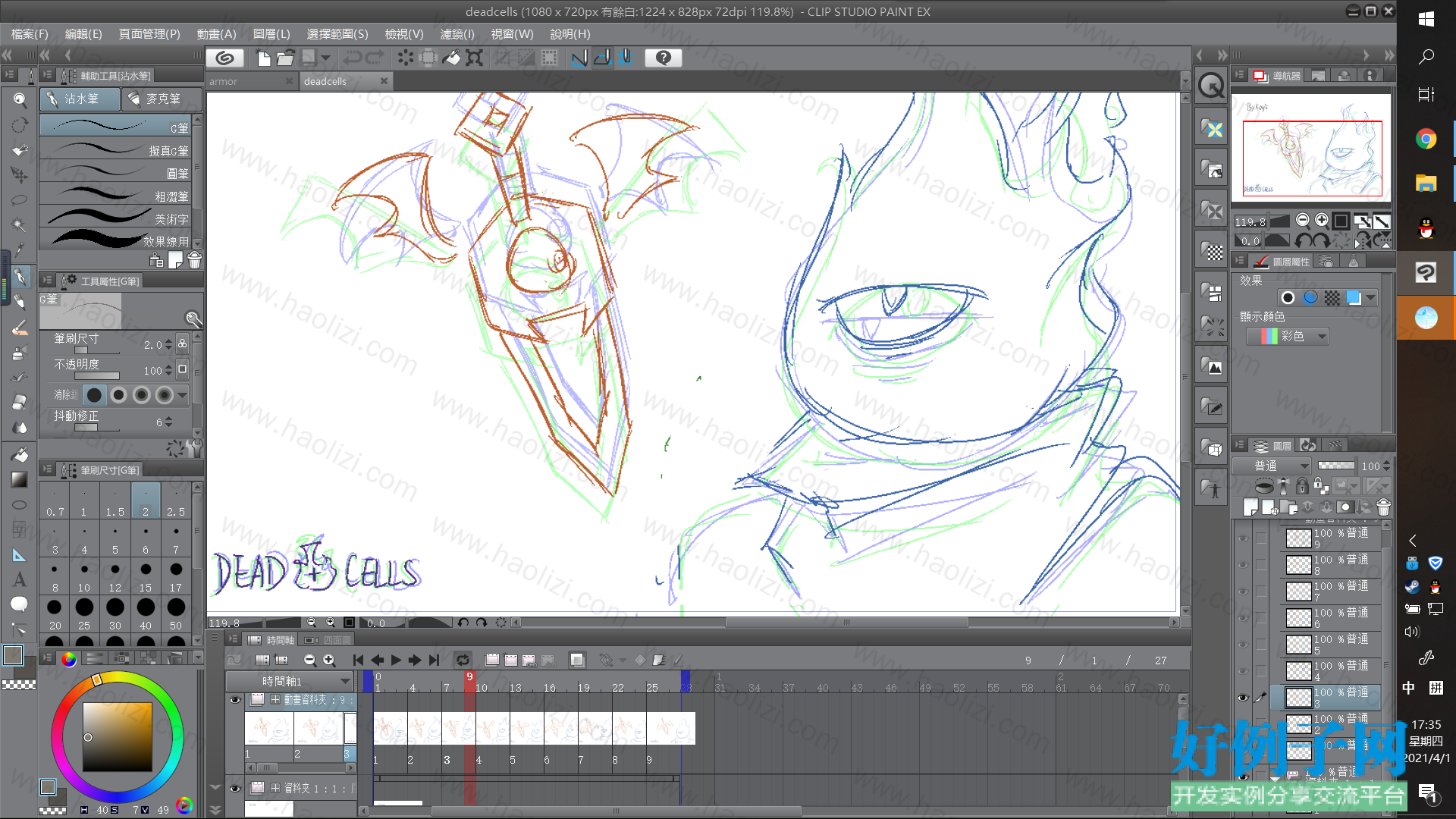
Task: Click the open file folder icon
Action: pos(285,58)
